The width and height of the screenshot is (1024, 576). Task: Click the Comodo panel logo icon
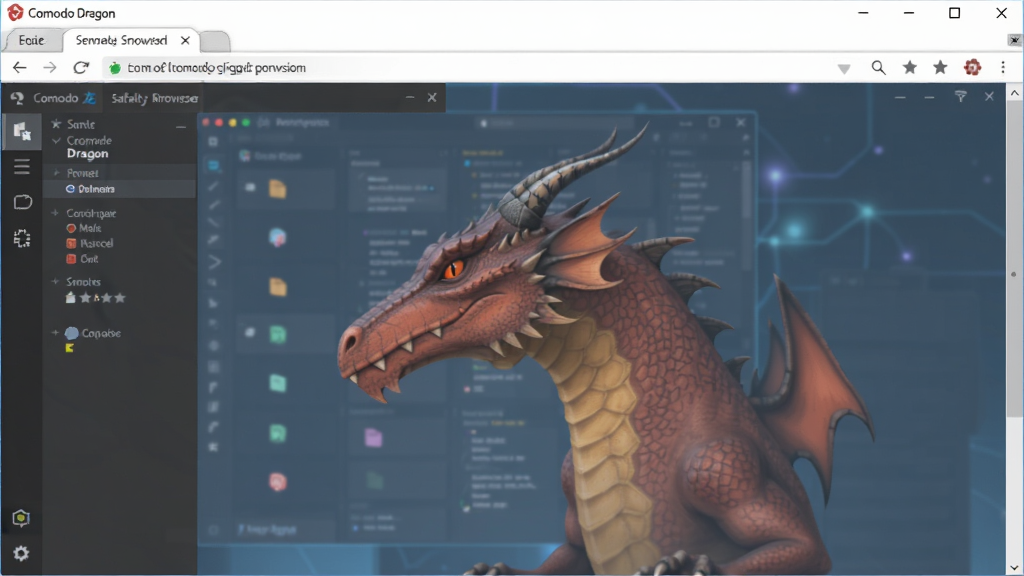tap(17, 98)
